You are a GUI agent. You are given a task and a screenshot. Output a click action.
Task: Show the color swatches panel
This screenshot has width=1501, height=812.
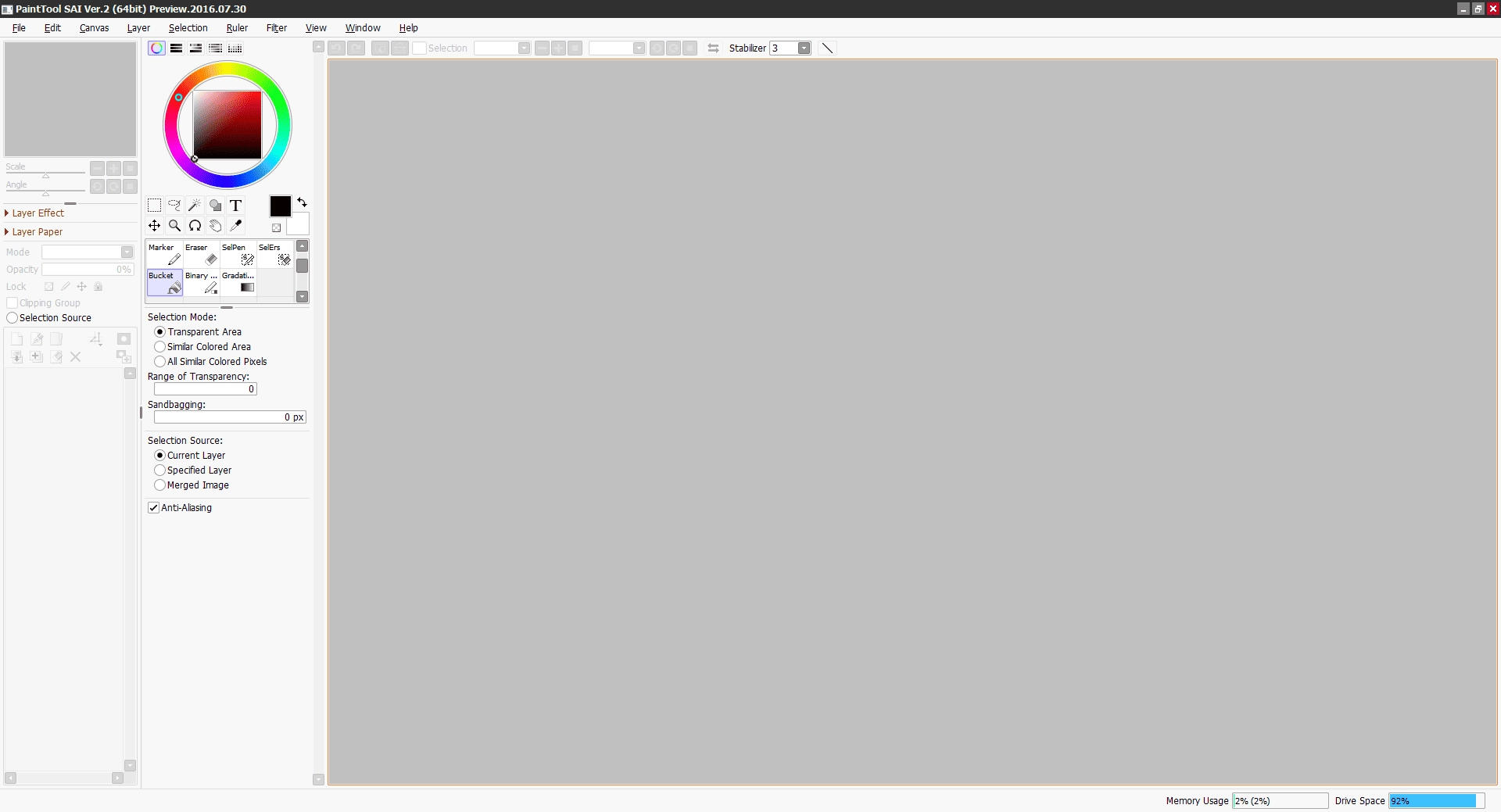point(235,48)
